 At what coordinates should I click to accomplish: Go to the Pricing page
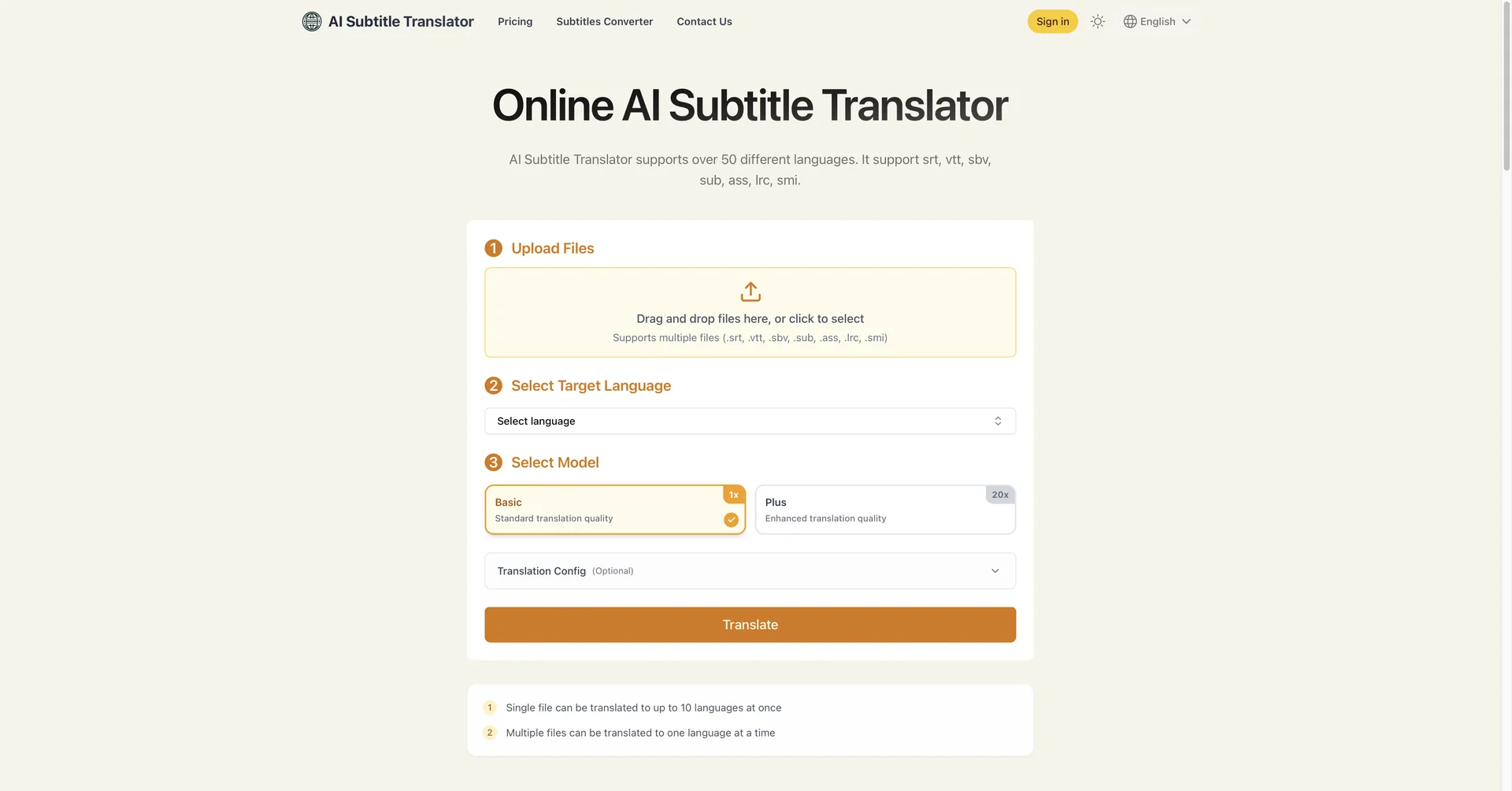click(514, 21)
